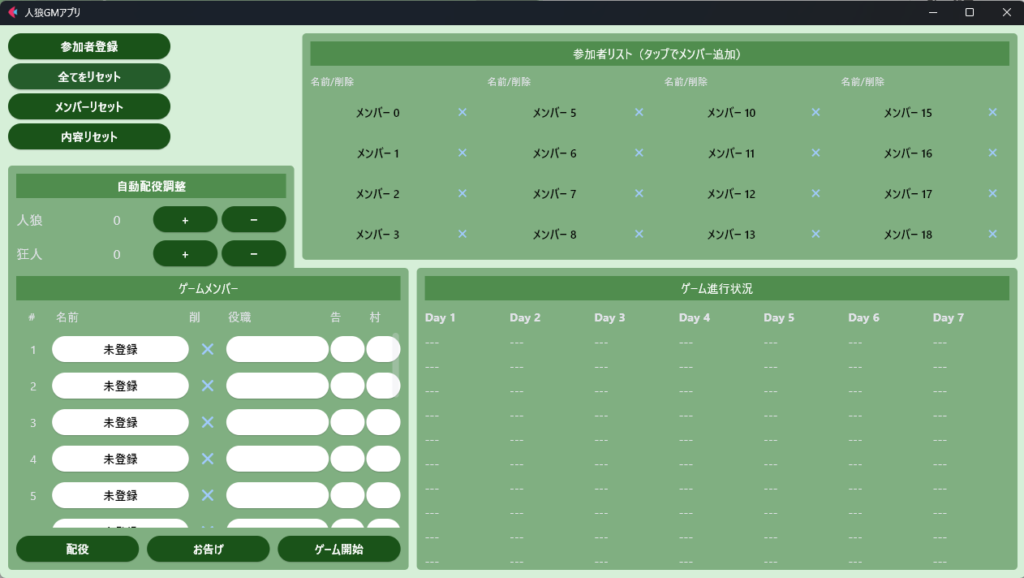Add メンバー 7 from the participant list
The height and width of the screenshot is (578, 1024).
click(x=554, y=194)
